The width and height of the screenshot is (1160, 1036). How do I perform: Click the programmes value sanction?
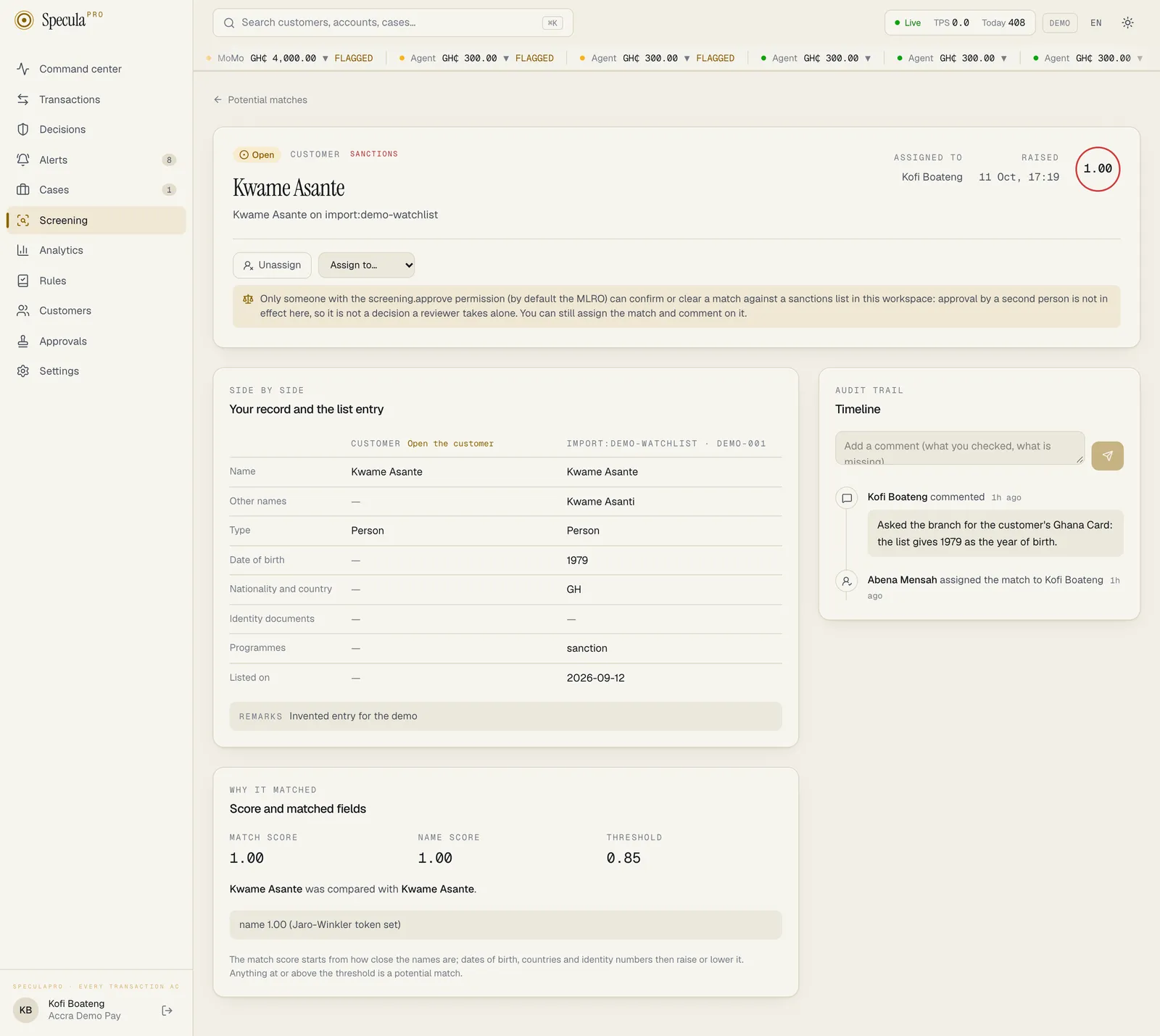(x=587, y=648)
